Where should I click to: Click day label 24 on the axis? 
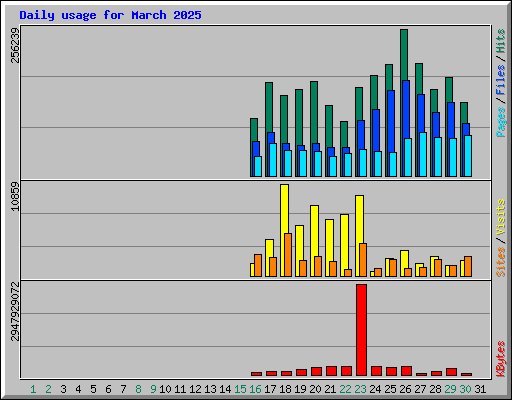tap(375, 389)
